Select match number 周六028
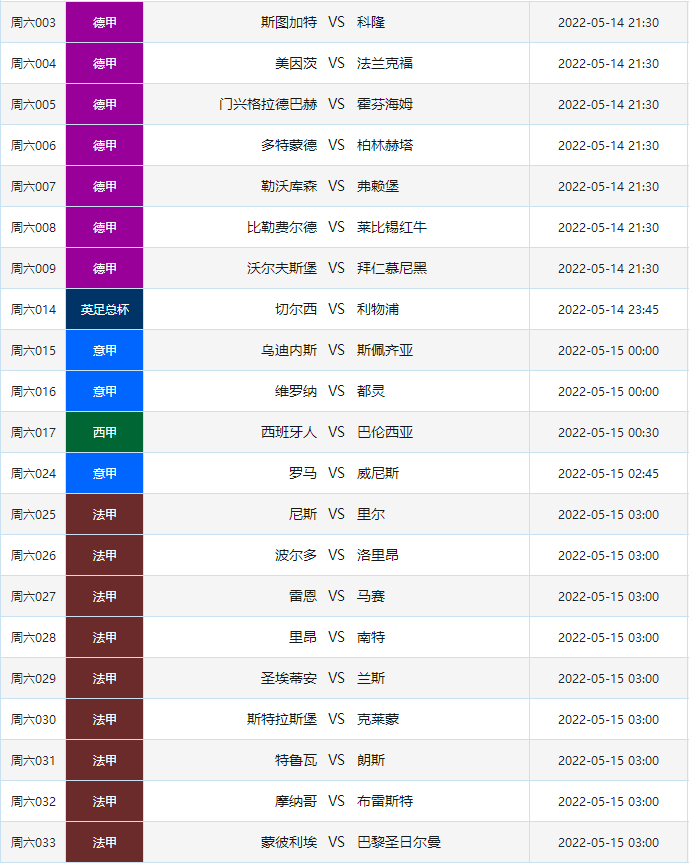This screenshot has height=863, width=689. click(33, 637)
